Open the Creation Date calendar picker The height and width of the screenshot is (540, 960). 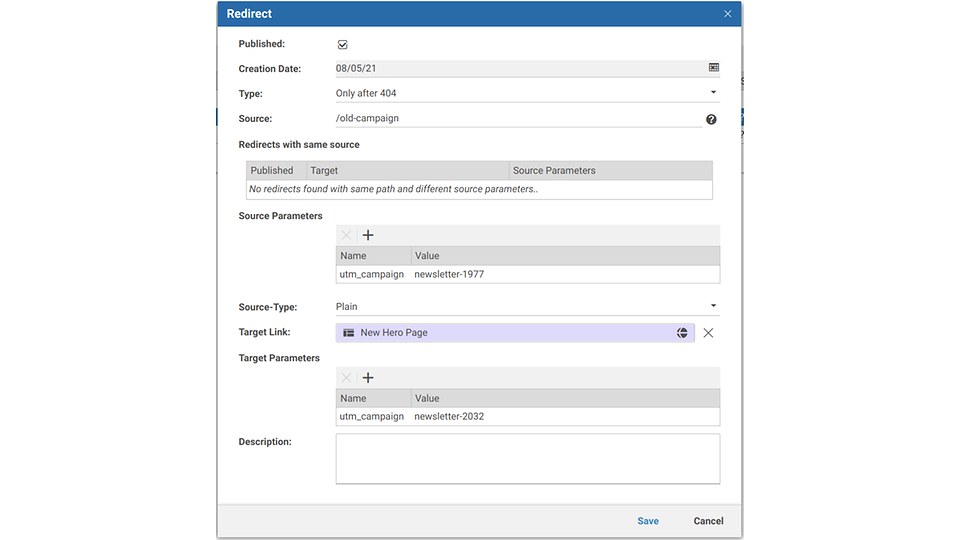(713, 67)
